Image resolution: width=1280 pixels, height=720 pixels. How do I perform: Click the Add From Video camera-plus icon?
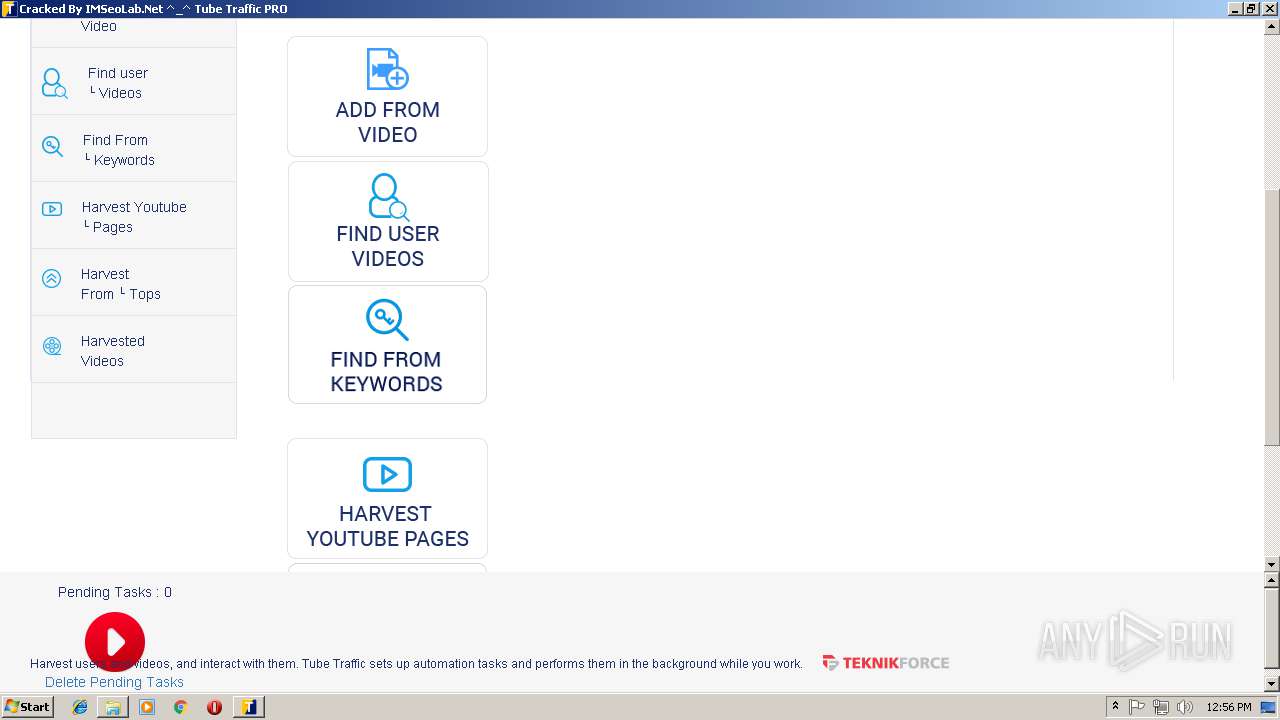tap(387, 69)
